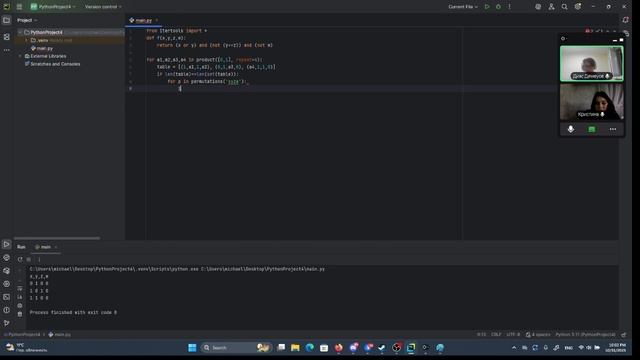Show hidden system tray icons chevron
The height and width of the screenshot is (360, 640).
[x=514, y=347]
